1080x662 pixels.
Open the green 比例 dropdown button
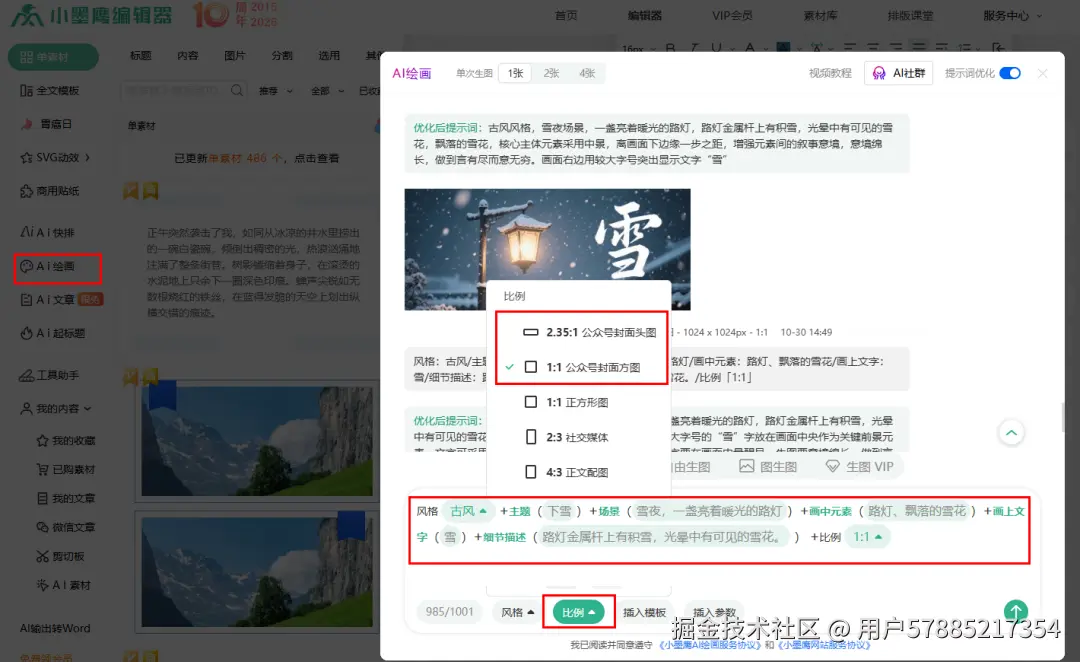coord(579,612)
